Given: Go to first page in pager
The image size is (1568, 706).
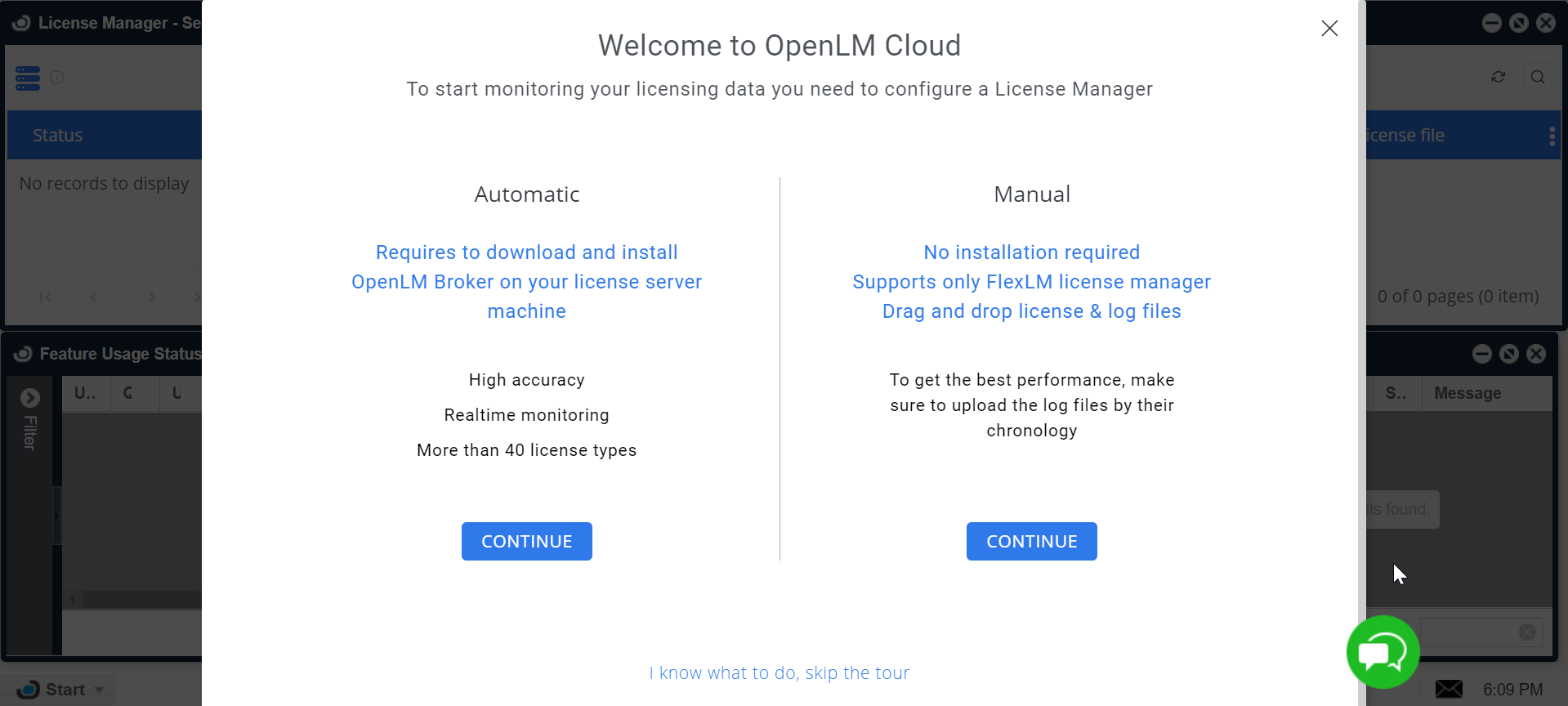Looking at the screenshot, I should click(x=46, y=297).
